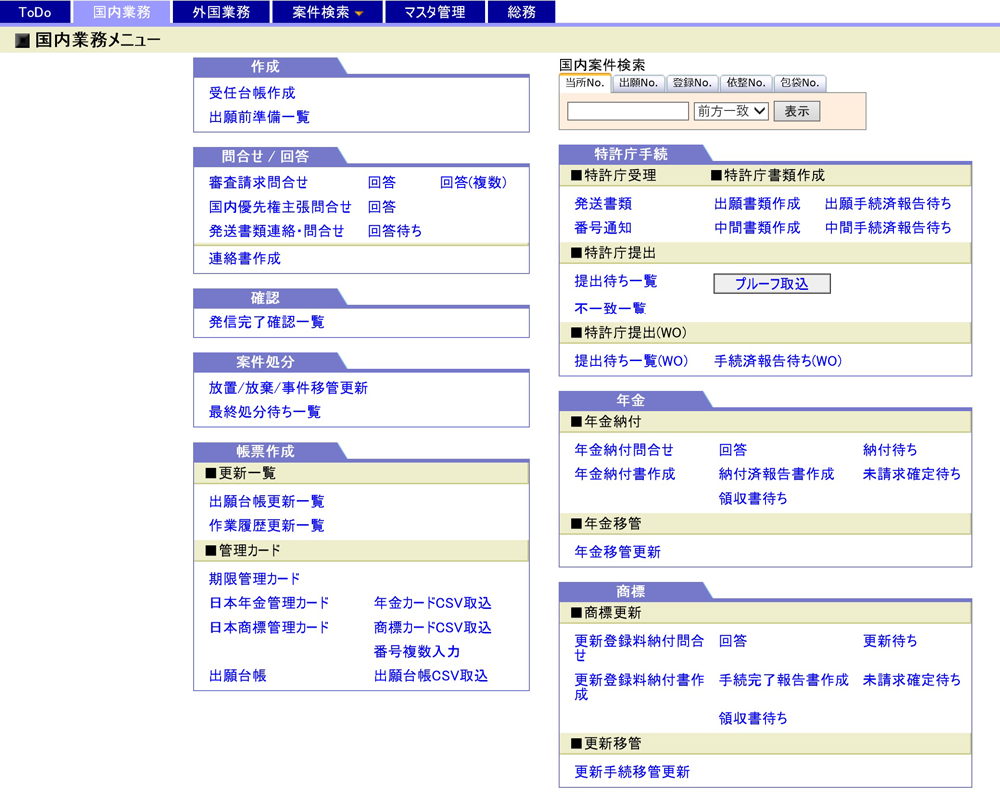The image size is (1000, 803).
Task: Open the 前方一致 match-type dropdown
Action: (731, 111)
